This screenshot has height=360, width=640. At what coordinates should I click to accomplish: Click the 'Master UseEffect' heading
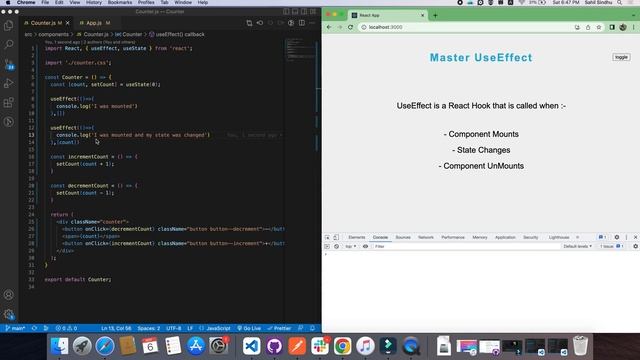click(481, 58)
